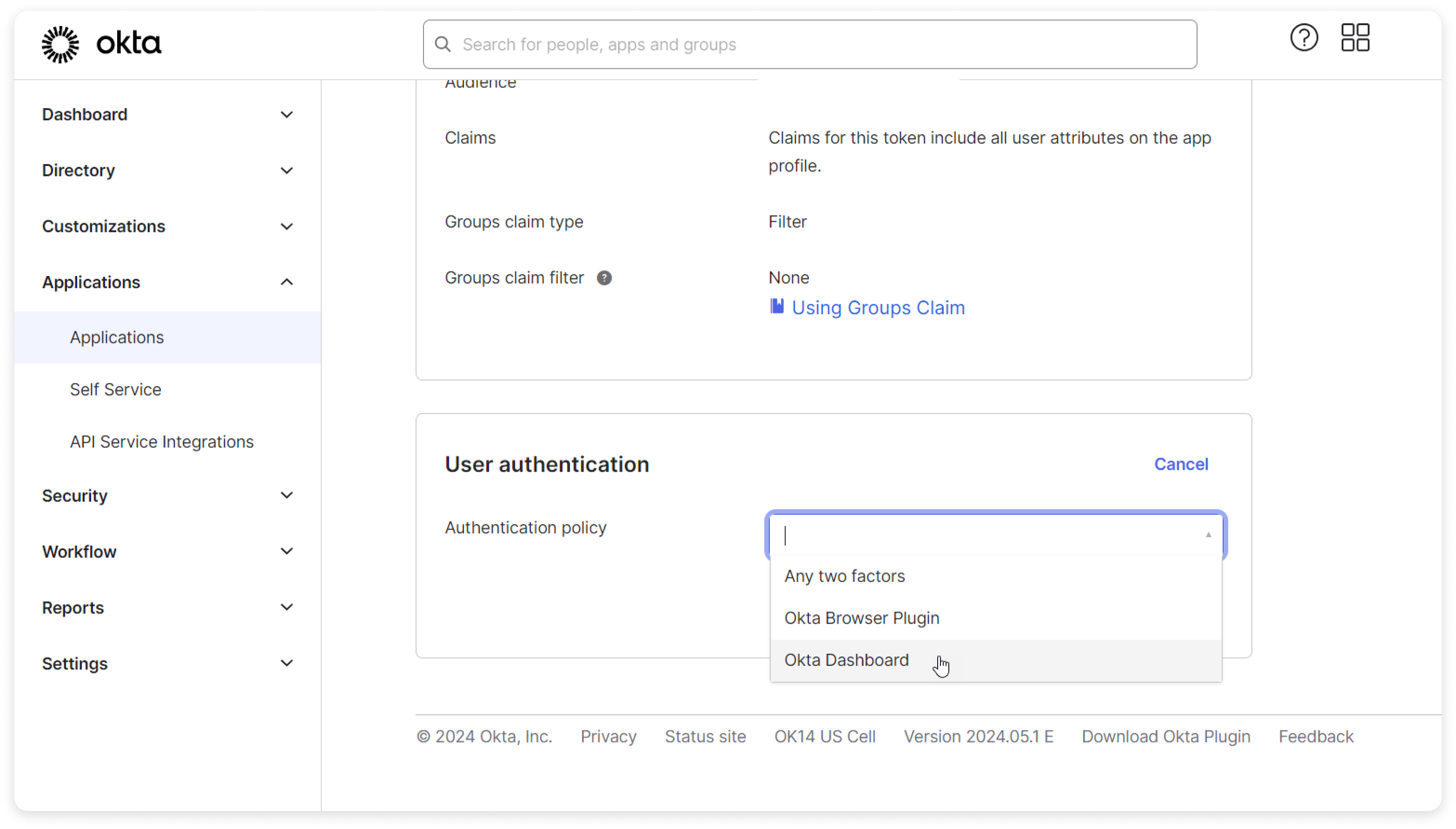The width and height of the screenshot is (1456, 829).
Task: Choose the Okta Dashboard option
Action: [995, 660]
